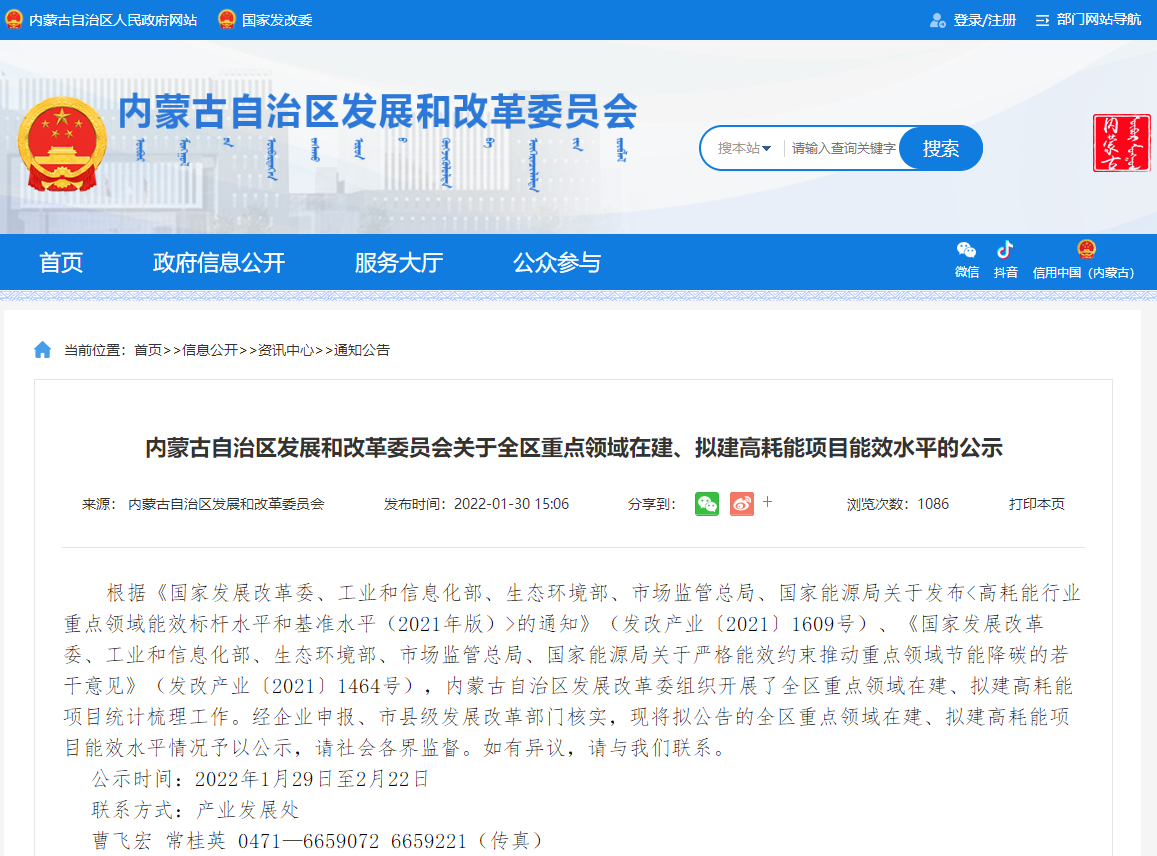Click the WeChat icon in the navigation bar
Screen dimensions: 1157x856
tap(966, 251)
